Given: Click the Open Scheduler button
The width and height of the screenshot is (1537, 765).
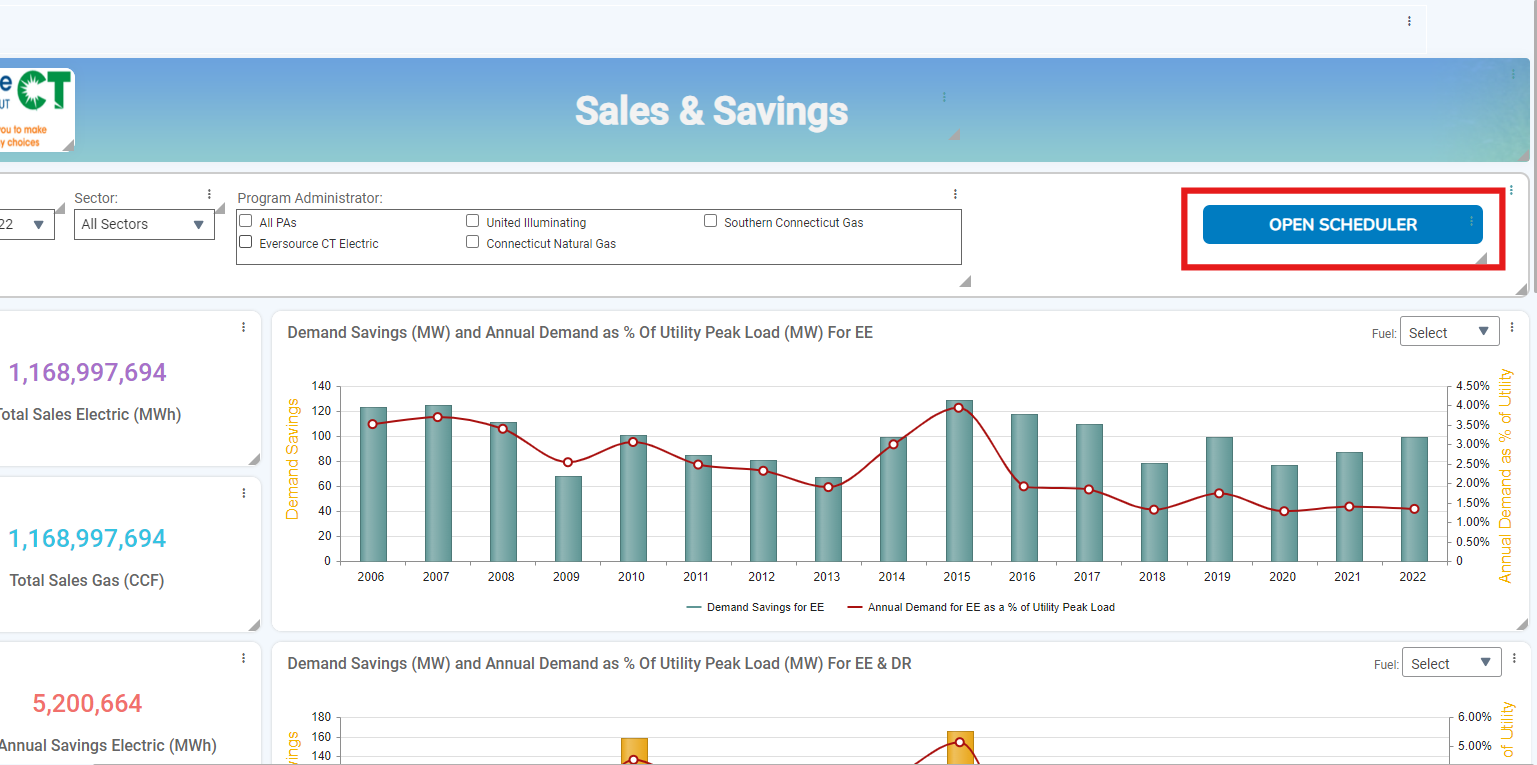Looking at the screenshot, I should (1341, 225).
